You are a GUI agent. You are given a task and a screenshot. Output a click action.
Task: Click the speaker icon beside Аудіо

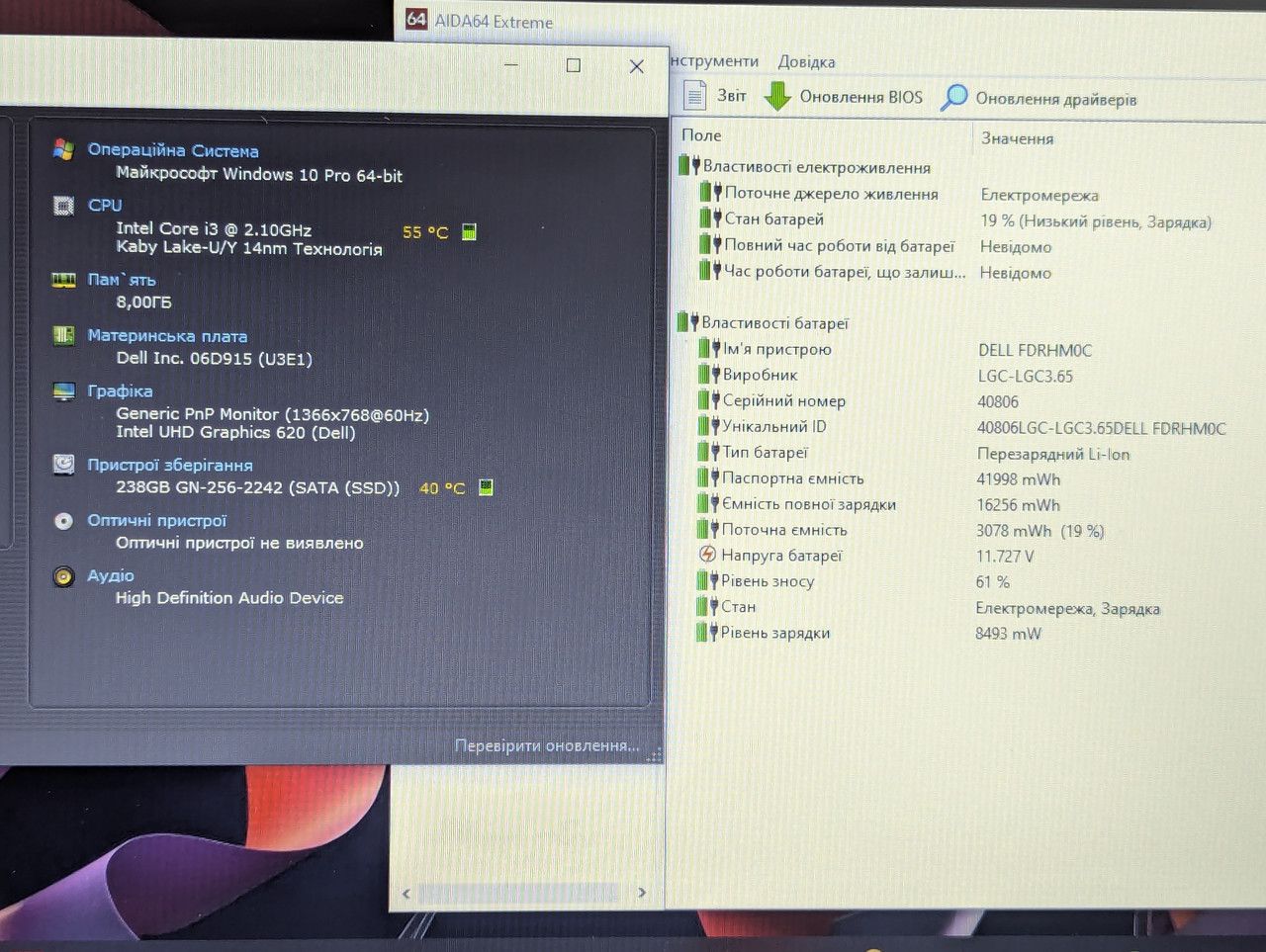click(x=63, y=576)
